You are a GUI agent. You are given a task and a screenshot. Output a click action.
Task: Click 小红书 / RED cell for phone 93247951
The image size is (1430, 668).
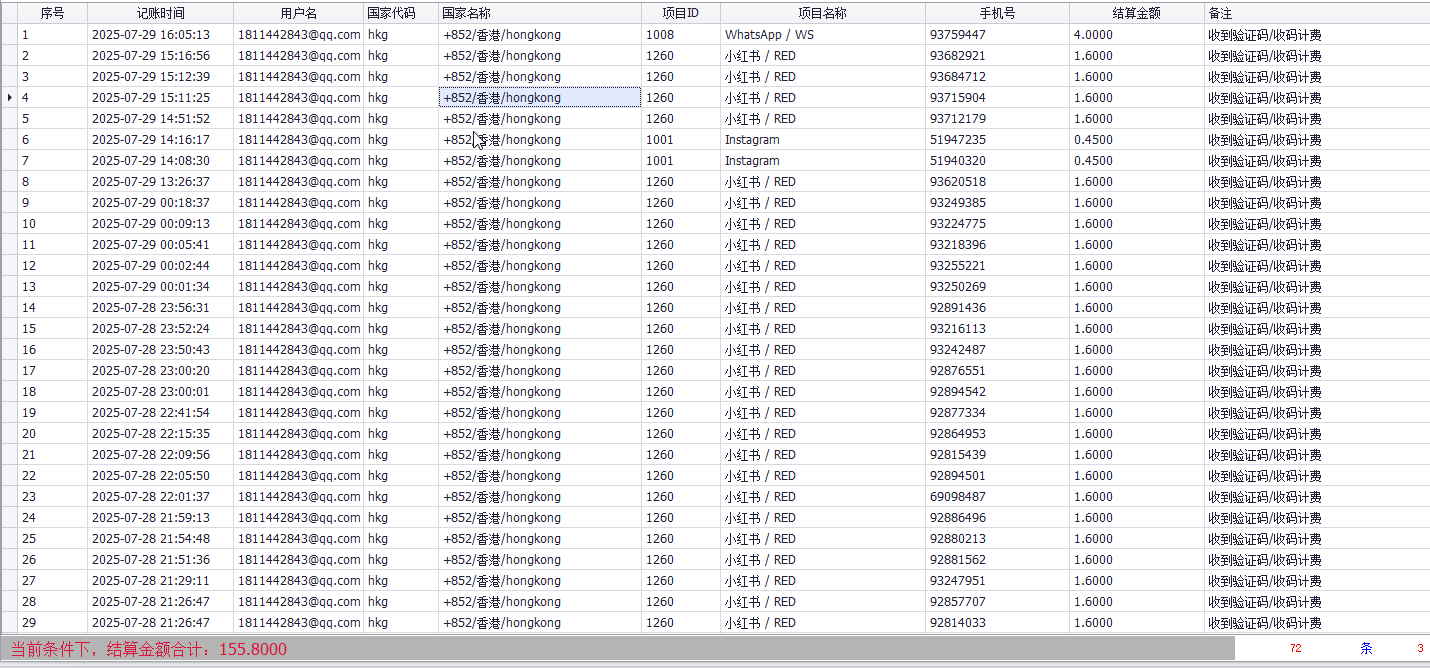823,580
